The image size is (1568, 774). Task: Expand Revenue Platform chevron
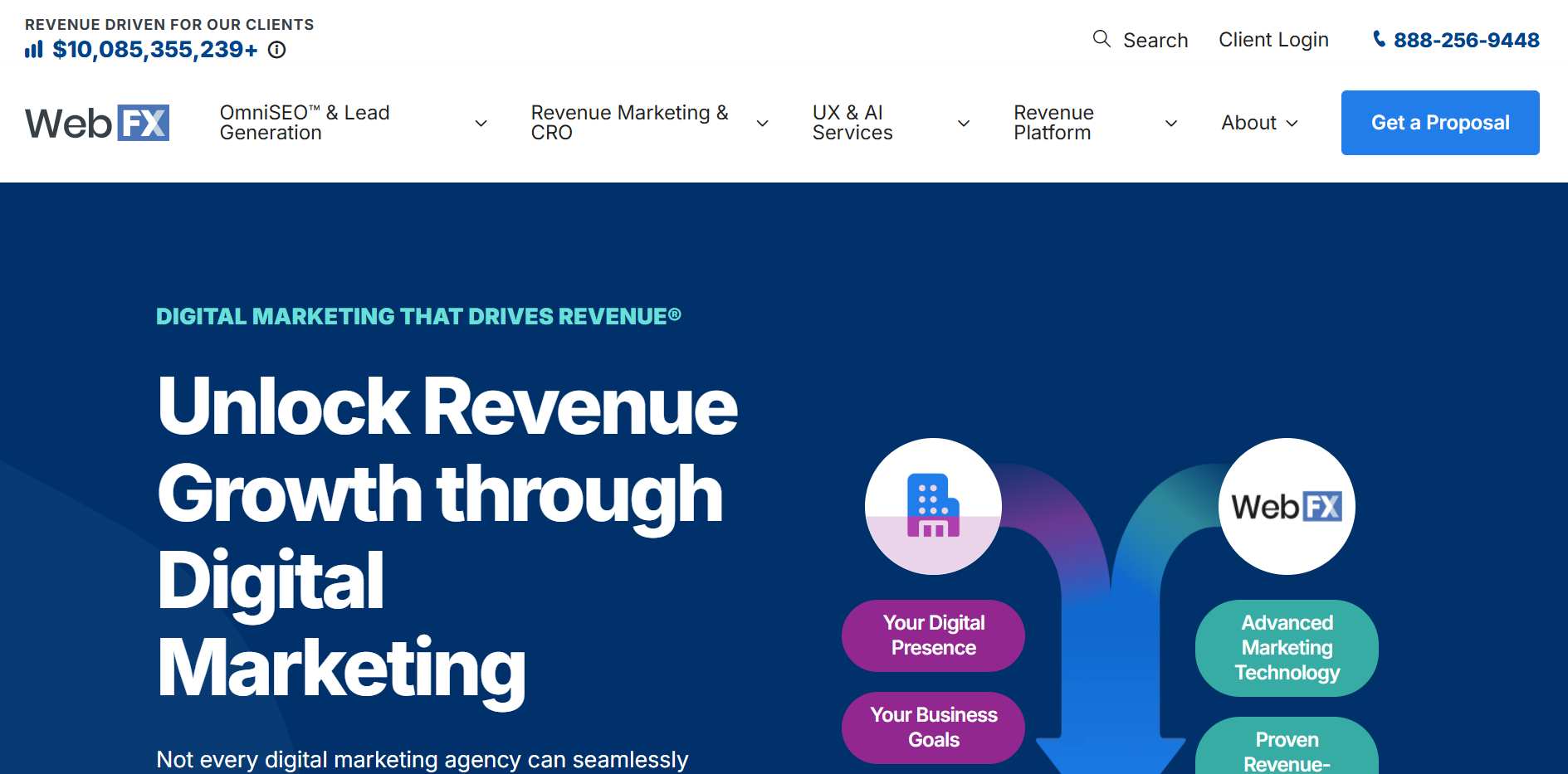point(1171,123)
